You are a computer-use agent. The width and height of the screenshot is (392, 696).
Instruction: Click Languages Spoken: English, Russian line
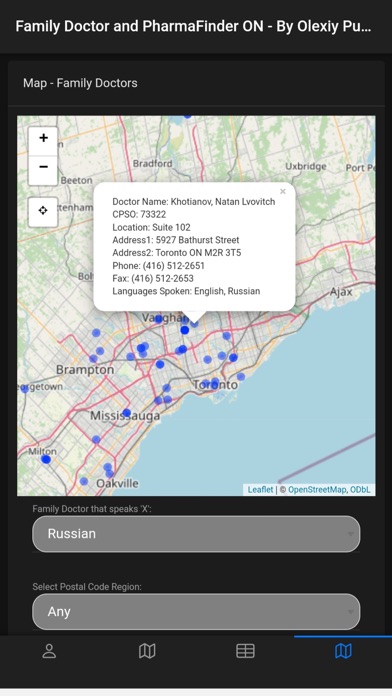coord(186,291)
